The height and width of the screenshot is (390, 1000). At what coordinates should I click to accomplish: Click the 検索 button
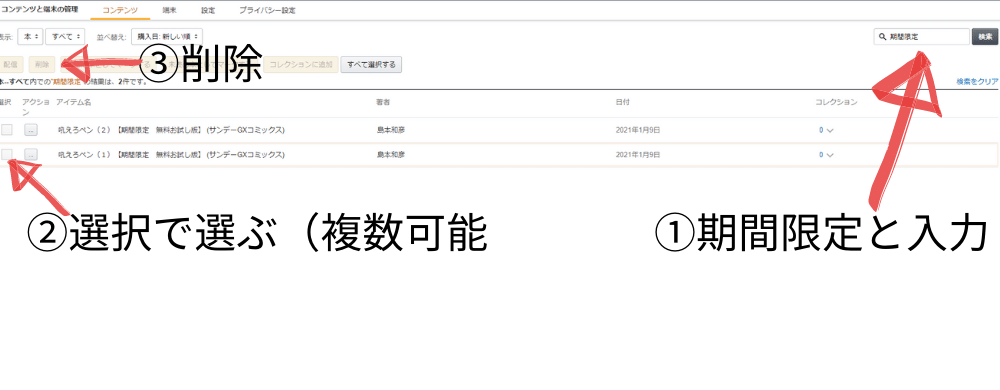(984, 37)
